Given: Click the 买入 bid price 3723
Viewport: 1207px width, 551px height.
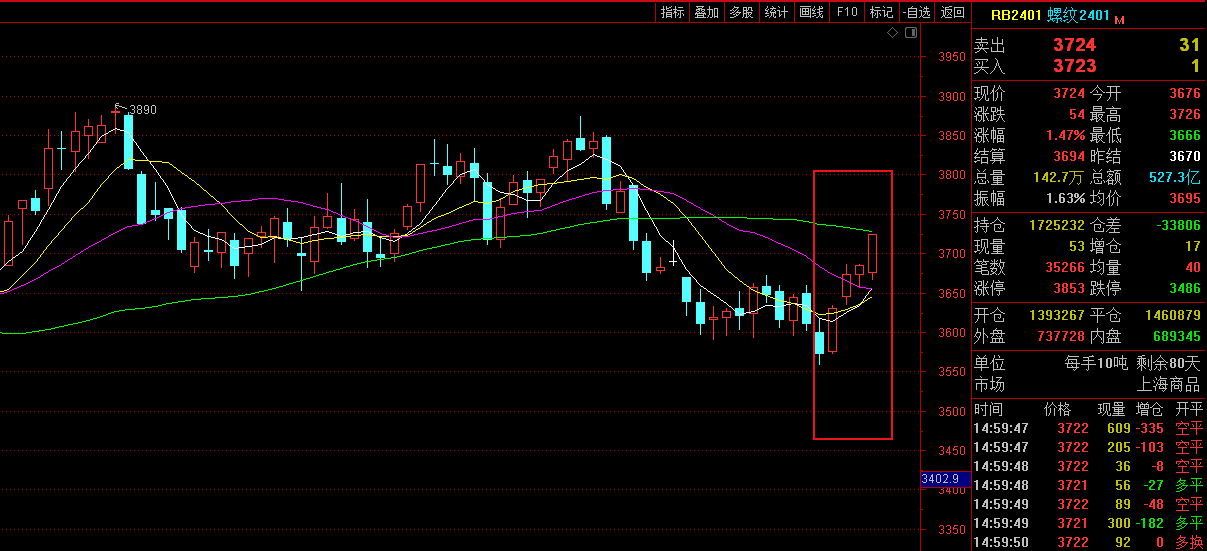Looking at the screenshot, I should point(1074,66).
